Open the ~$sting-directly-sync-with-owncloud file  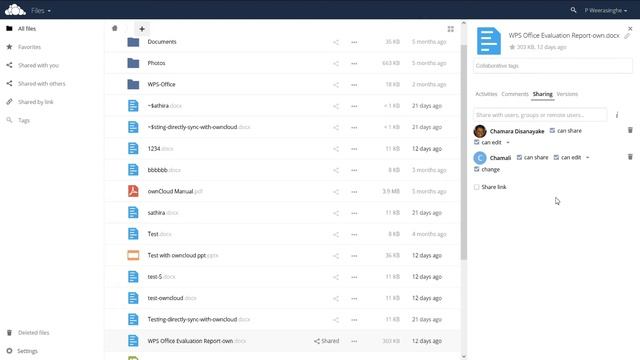click(199, 127)
